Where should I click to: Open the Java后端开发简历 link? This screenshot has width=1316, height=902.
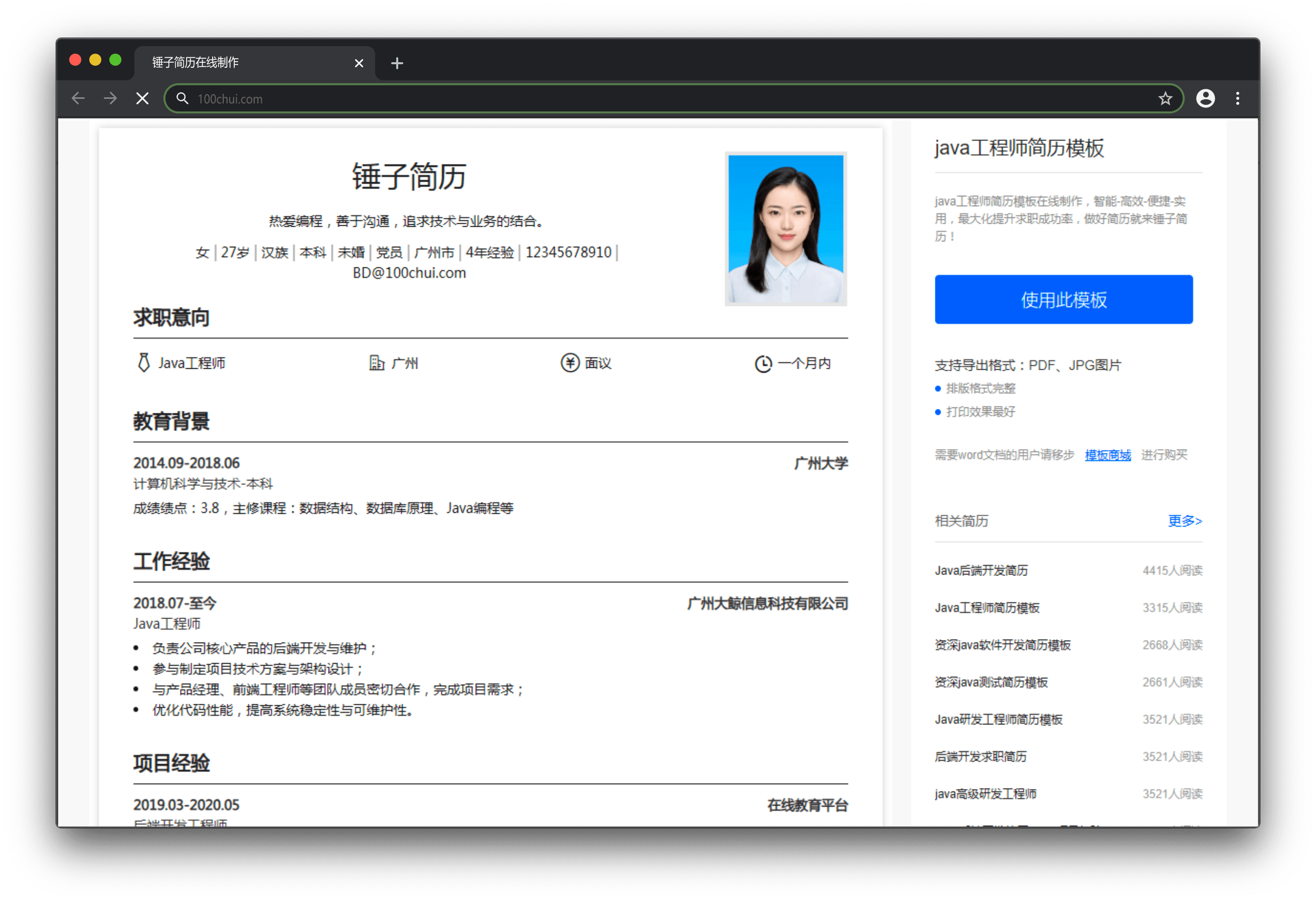[x=981, y=570]
